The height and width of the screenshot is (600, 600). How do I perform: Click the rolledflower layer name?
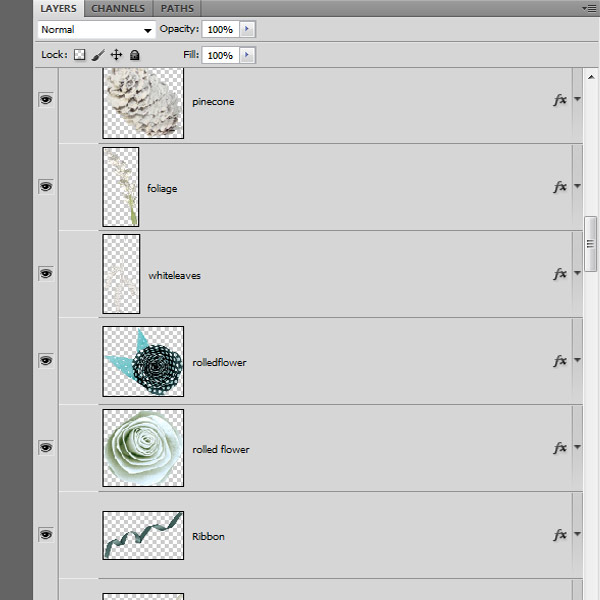219,362
